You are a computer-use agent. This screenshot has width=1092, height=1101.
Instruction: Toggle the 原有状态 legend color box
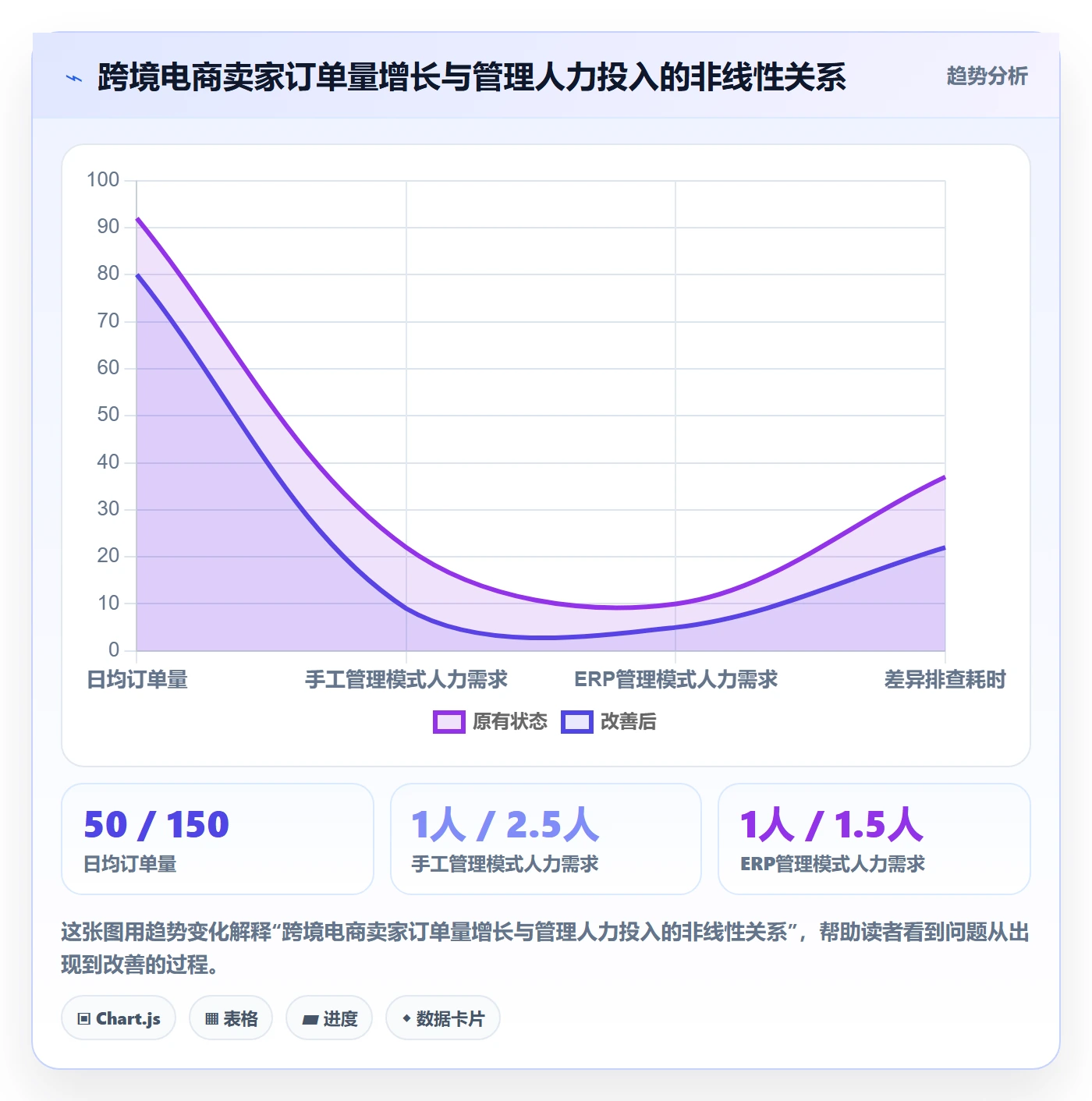point(448,722)
